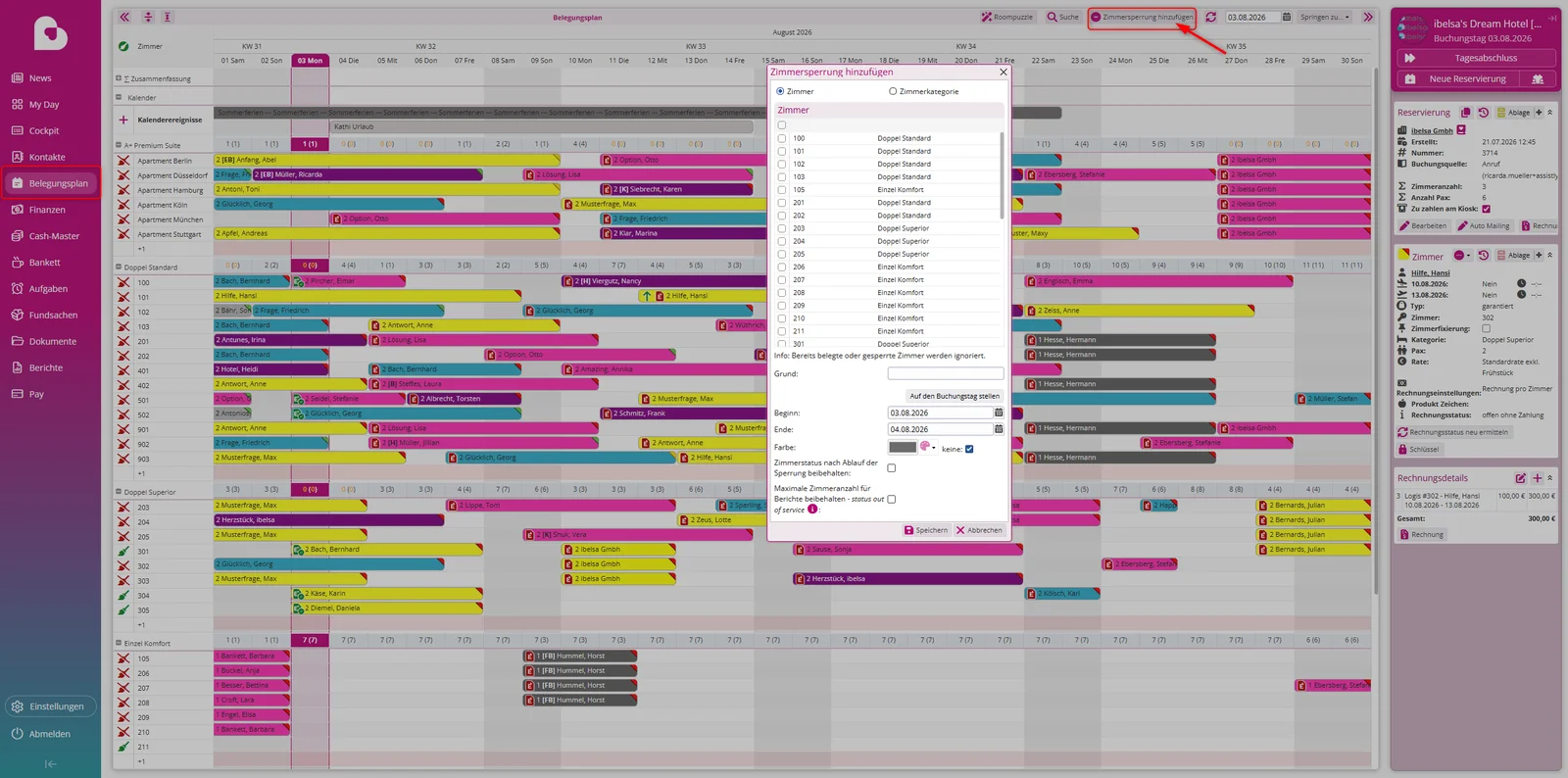Expand the Zusammenfassung row

(119, 78)
